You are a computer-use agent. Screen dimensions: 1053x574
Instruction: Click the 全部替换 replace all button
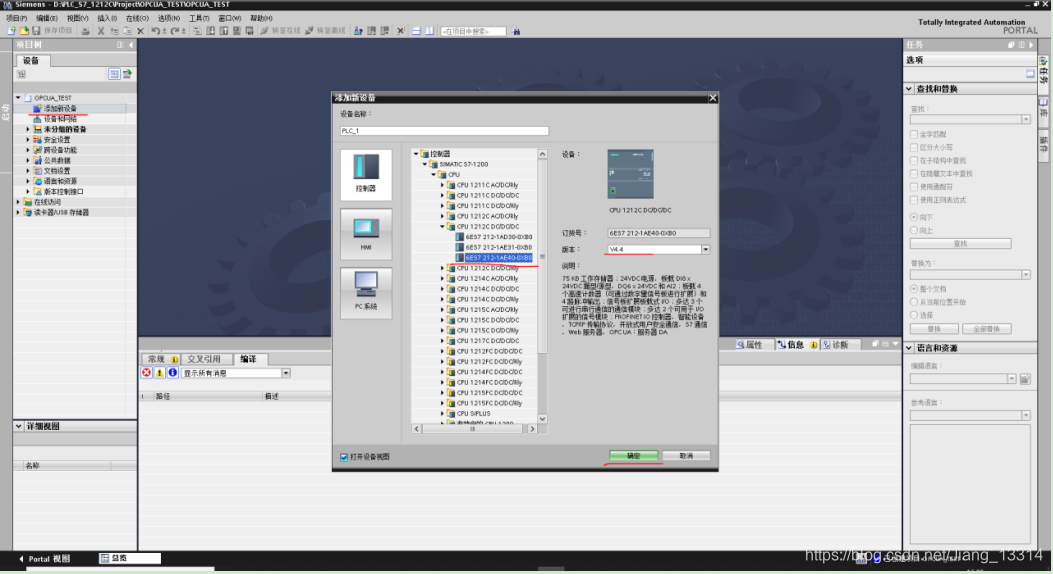click(987, 329)
